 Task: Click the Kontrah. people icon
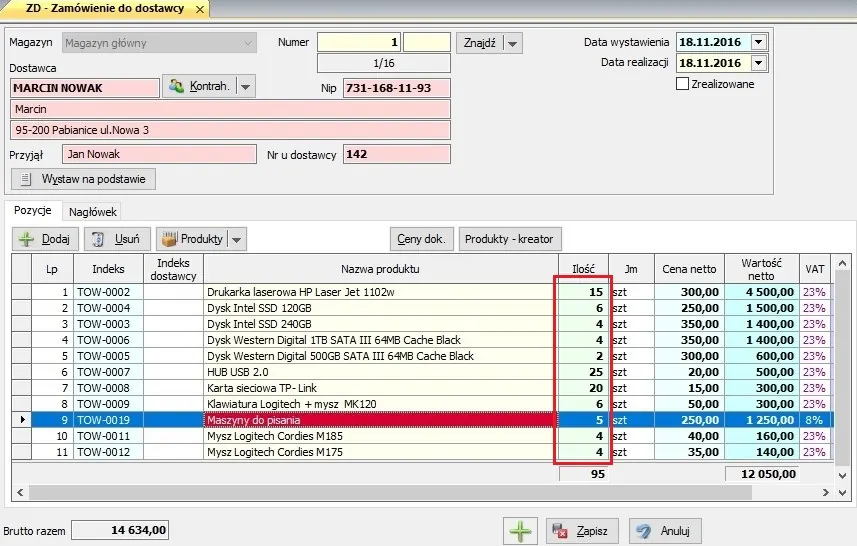[176, 86]
